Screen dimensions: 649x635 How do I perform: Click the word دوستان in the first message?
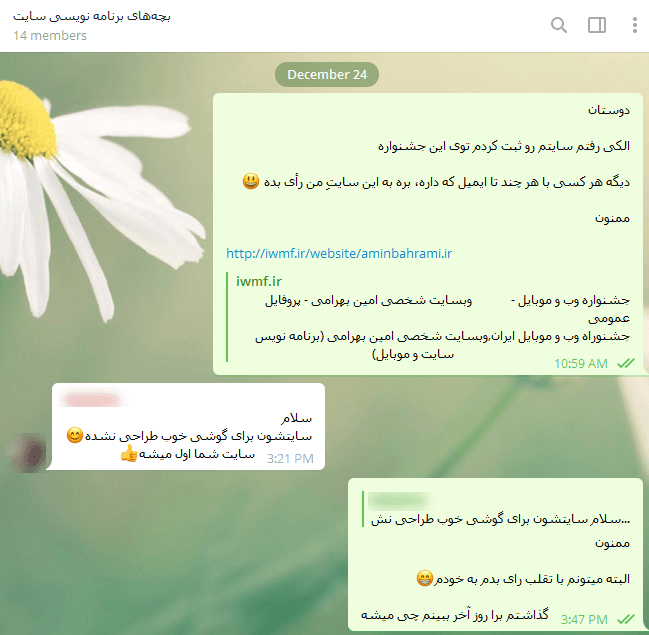(609, 110)
